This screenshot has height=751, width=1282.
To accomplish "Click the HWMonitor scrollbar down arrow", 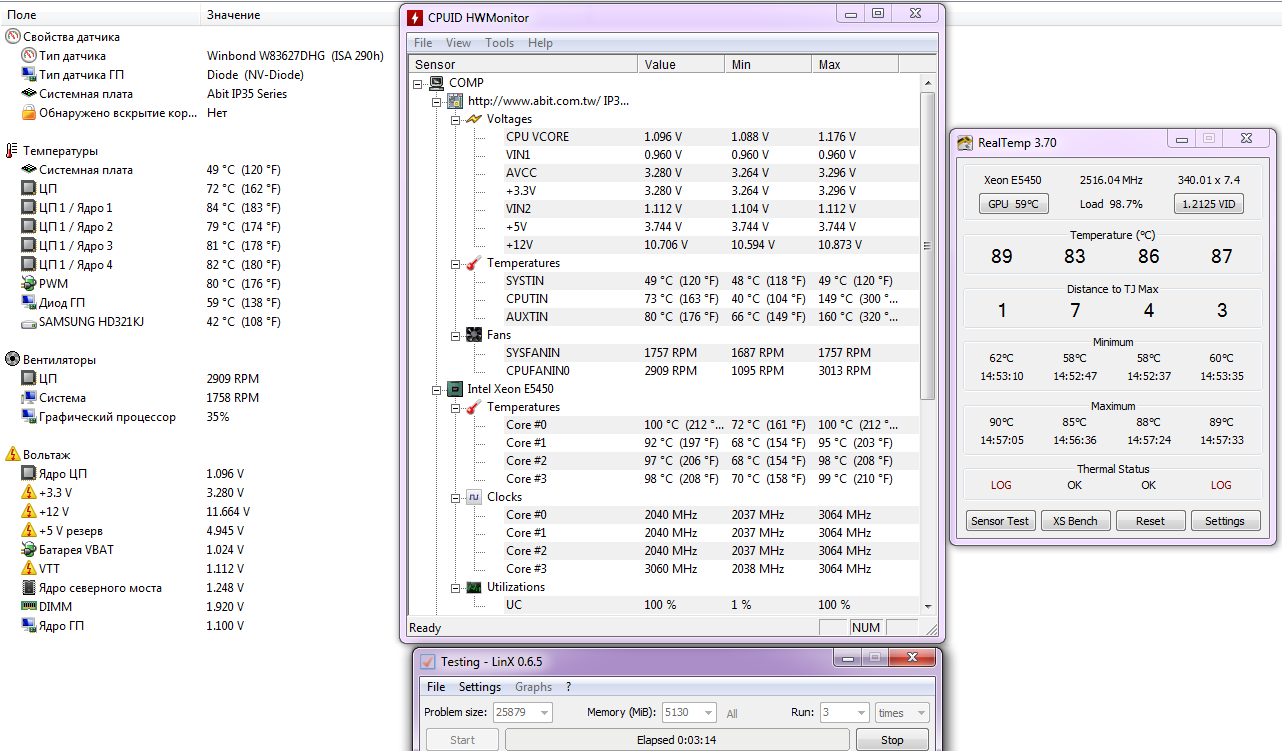I will pyautogui.click(x=927, y=605).
